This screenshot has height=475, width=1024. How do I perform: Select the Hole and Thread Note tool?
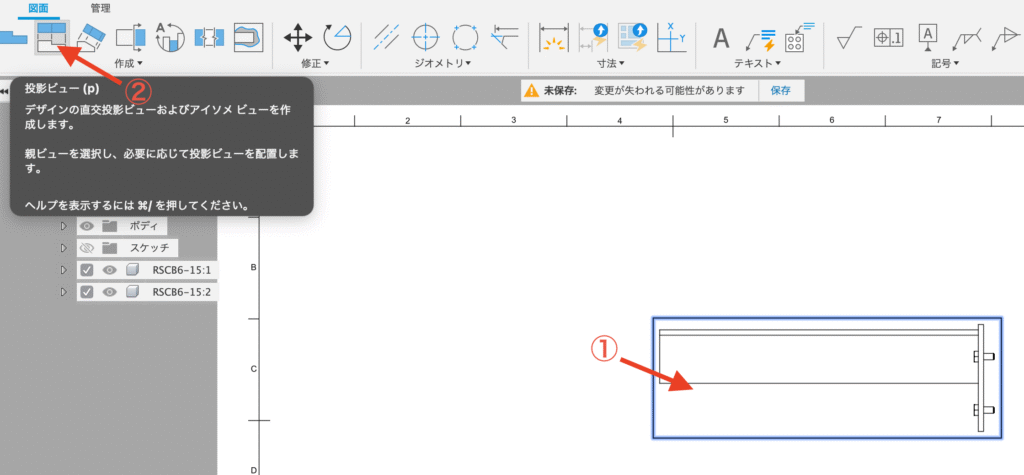click(801, 38)
